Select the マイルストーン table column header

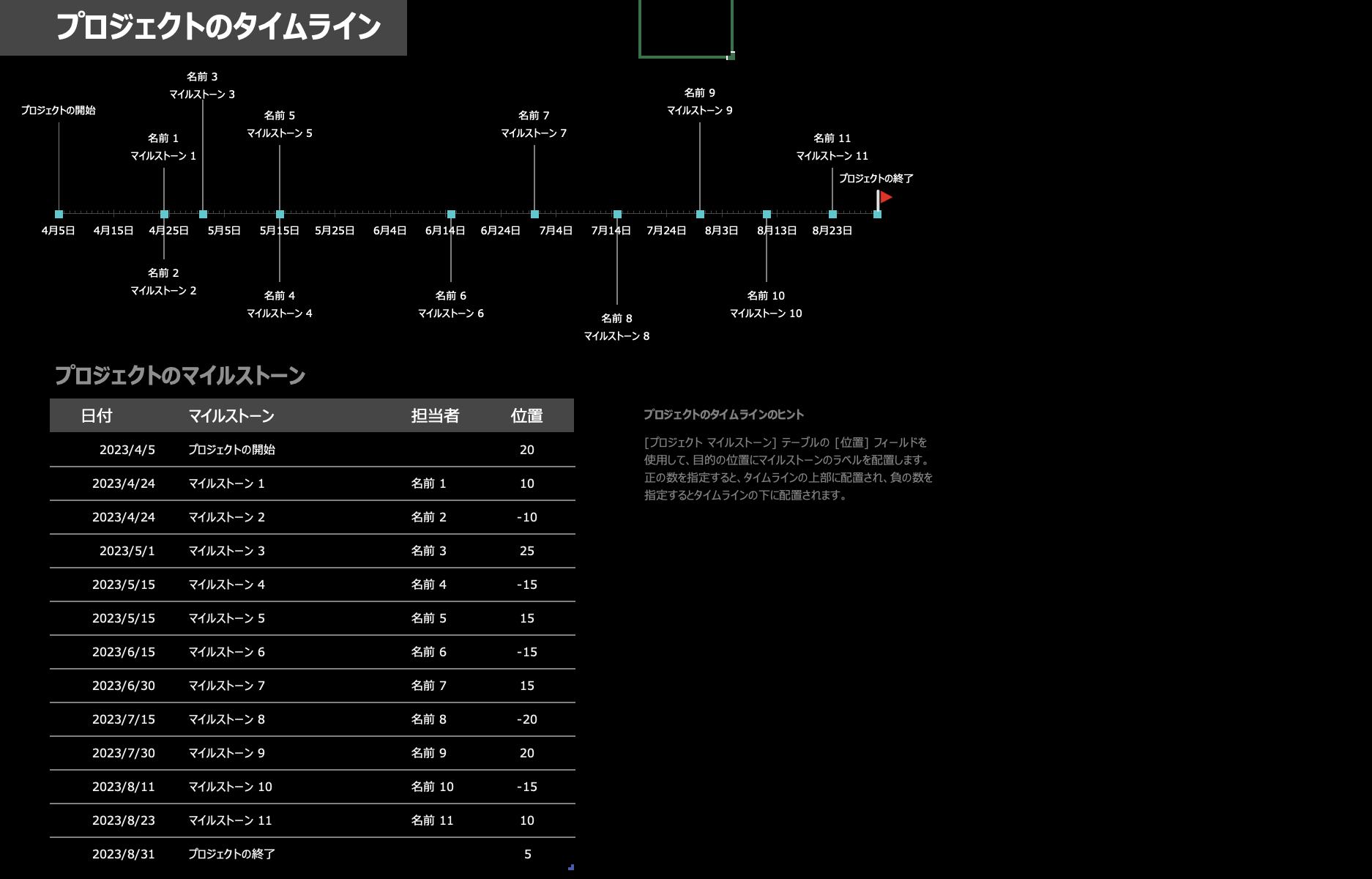coord(231,416)
